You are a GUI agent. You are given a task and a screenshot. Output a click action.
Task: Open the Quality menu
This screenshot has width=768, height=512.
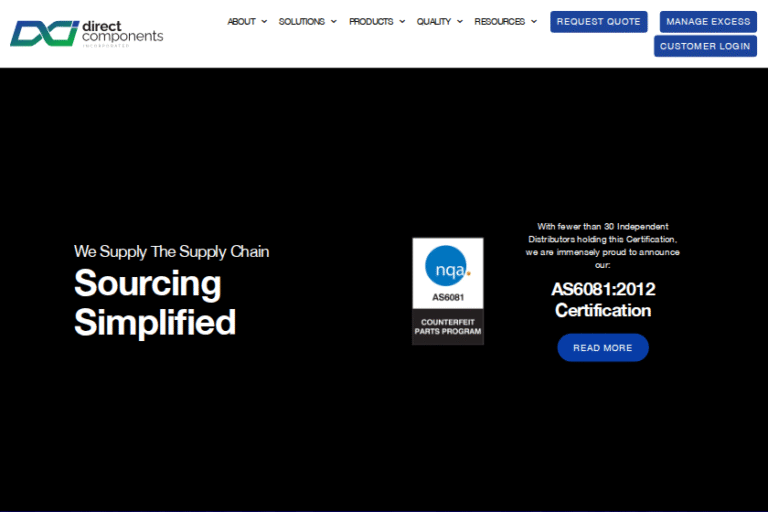[434, 21]
